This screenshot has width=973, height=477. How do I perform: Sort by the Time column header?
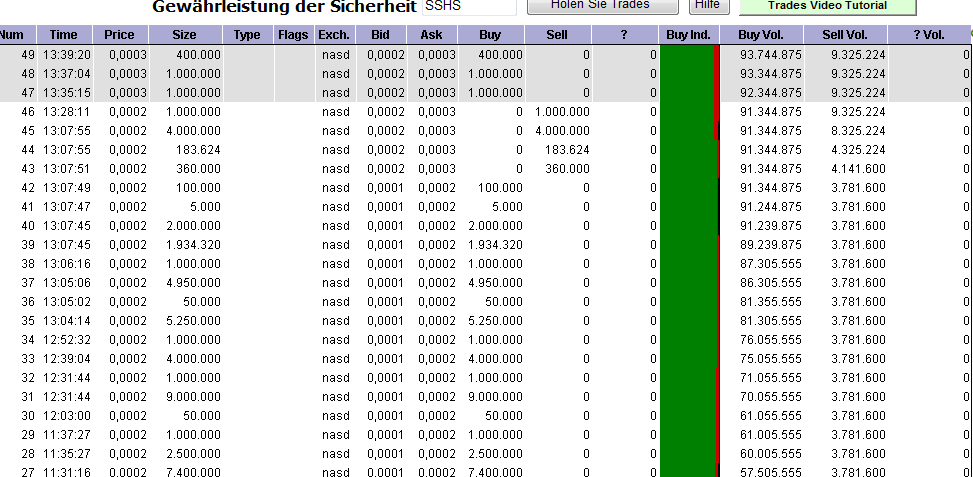click(65, 35)
